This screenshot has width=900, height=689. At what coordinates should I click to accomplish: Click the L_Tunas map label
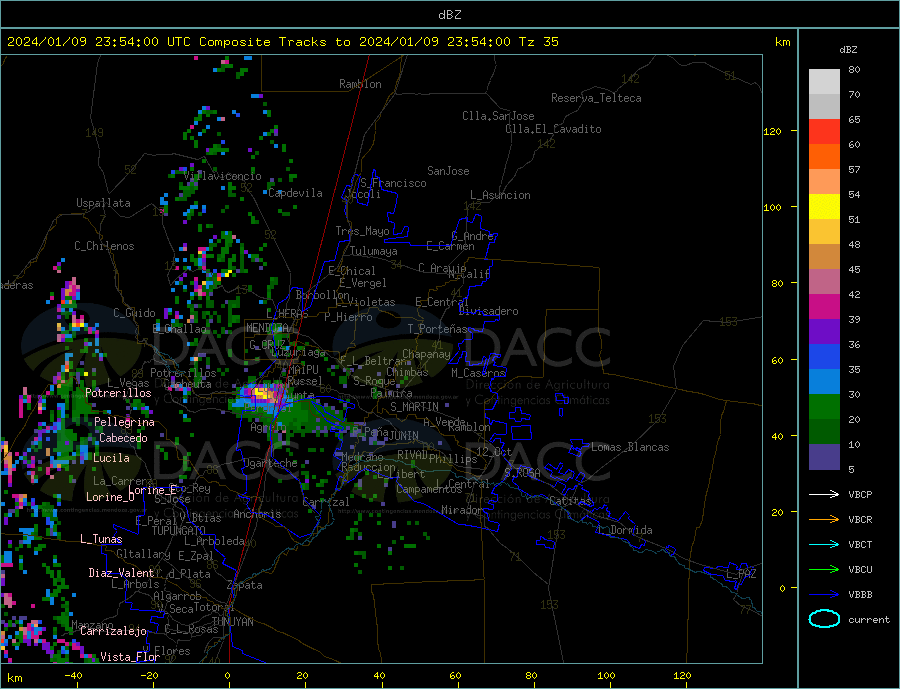(x=101, y=539)
